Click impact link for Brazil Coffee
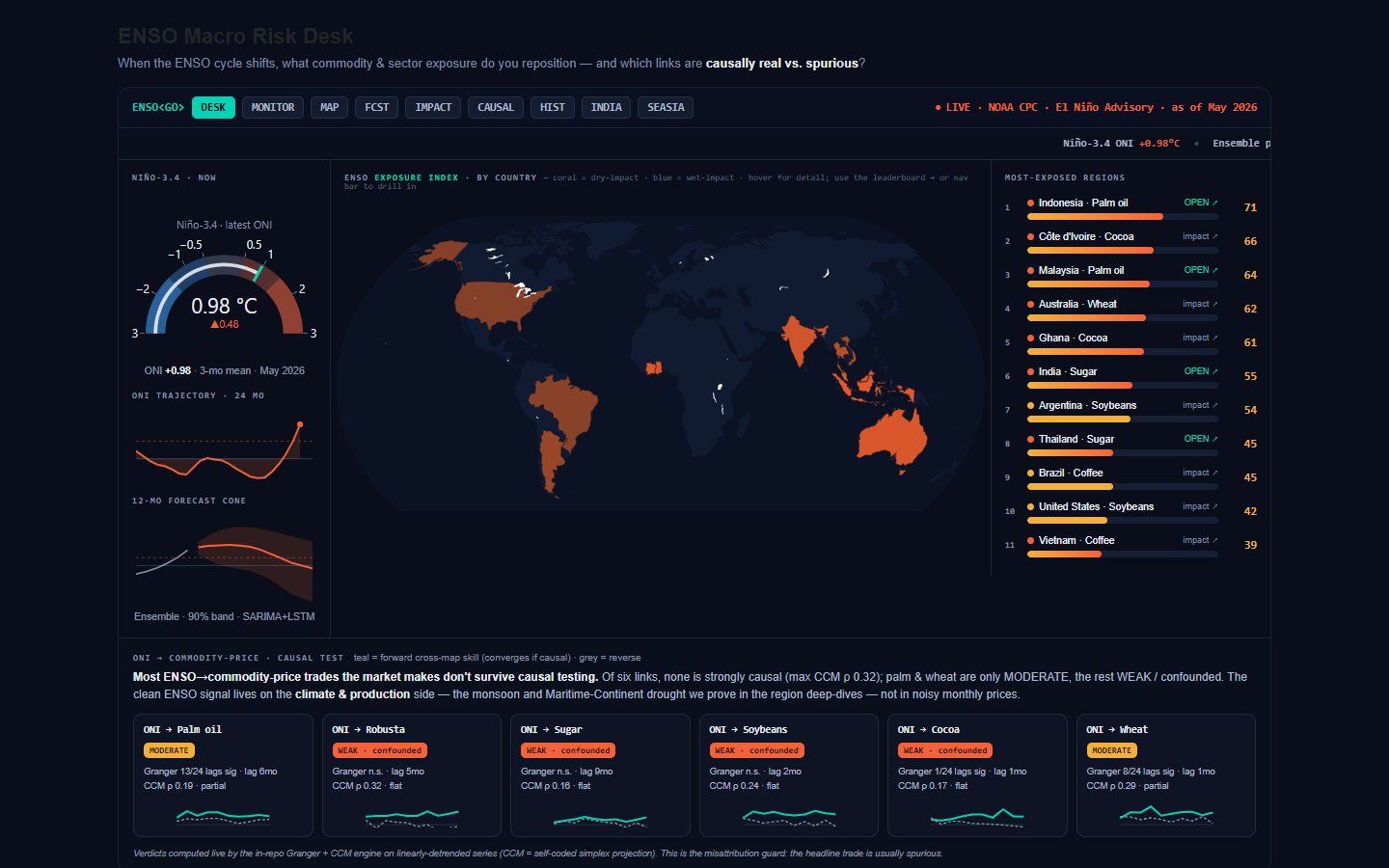The image size is (1389, 868). [x=1200, y=473]
